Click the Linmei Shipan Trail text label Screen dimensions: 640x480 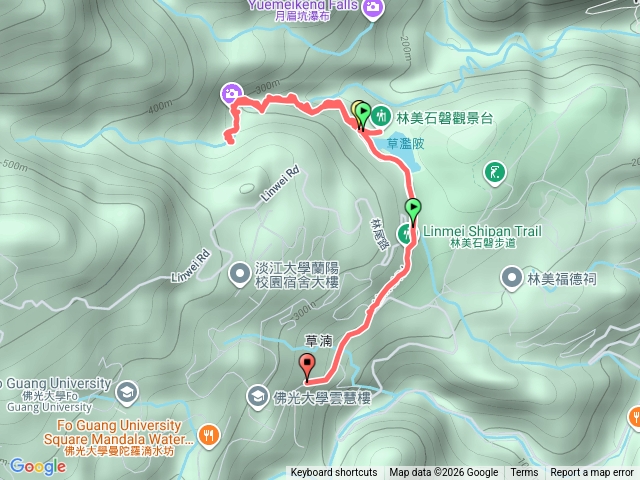click(482, 231)
